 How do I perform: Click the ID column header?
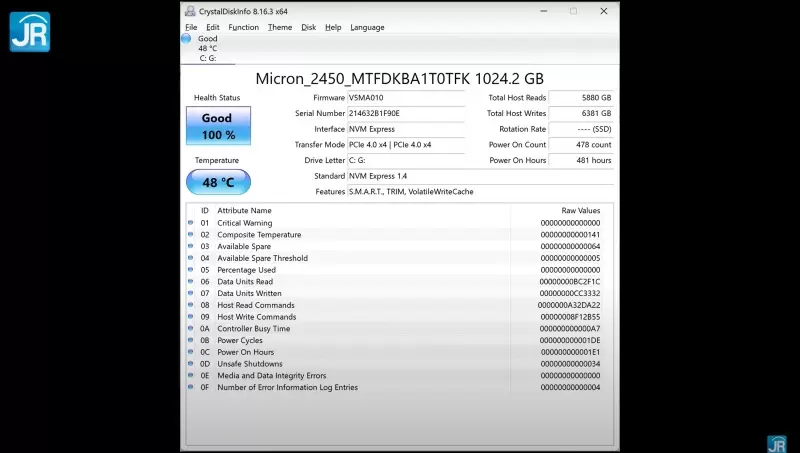pyautogui.click(x=205, y=210)
